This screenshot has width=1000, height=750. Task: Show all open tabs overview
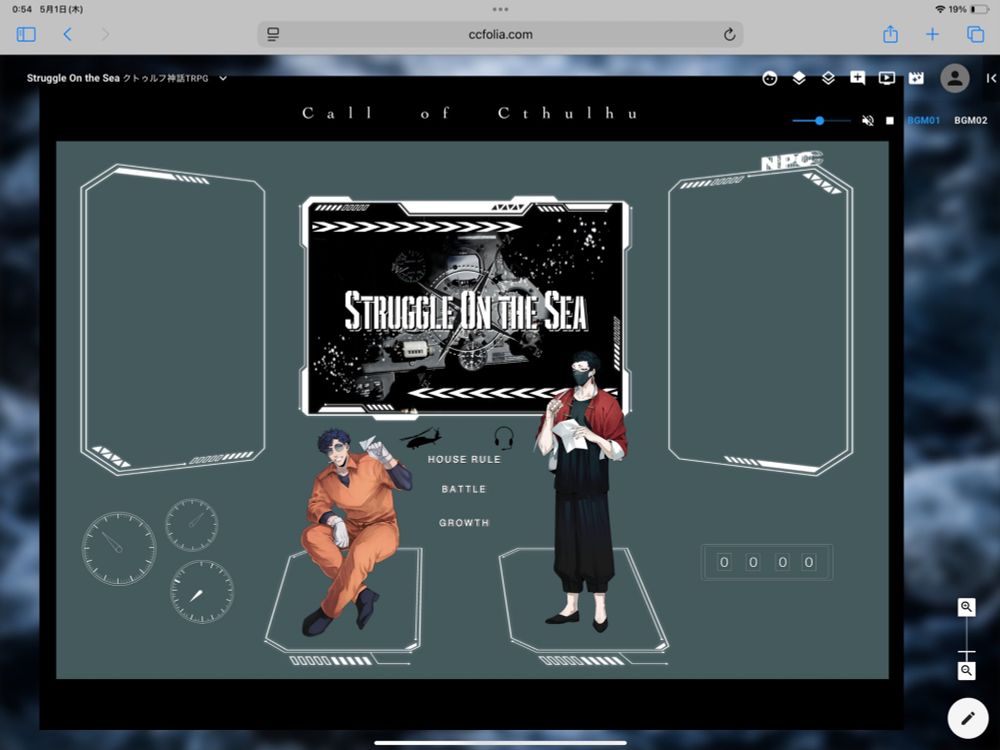(x=976, y=34)
